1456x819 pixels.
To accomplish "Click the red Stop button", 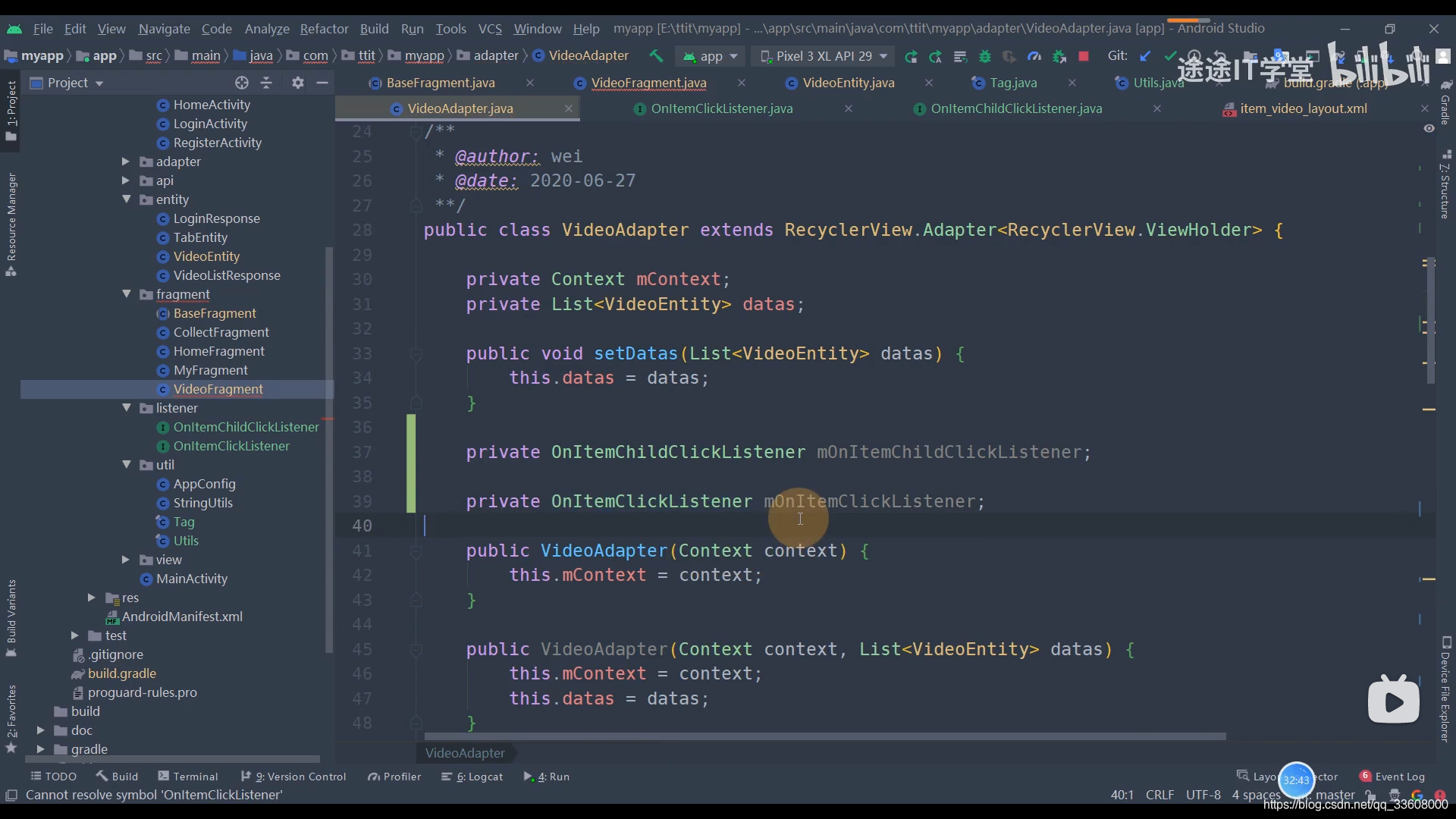I will [x=1084, y=56].
